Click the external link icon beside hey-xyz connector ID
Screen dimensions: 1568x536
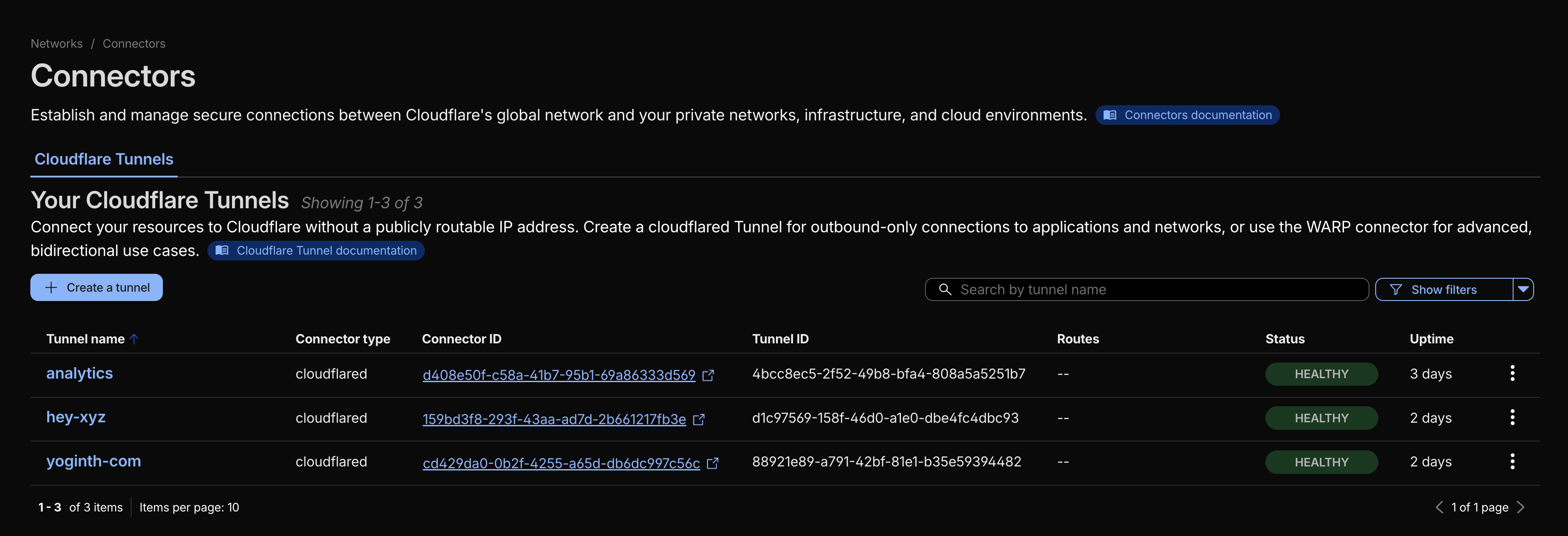pyautogui.click(x=699, y=419)
